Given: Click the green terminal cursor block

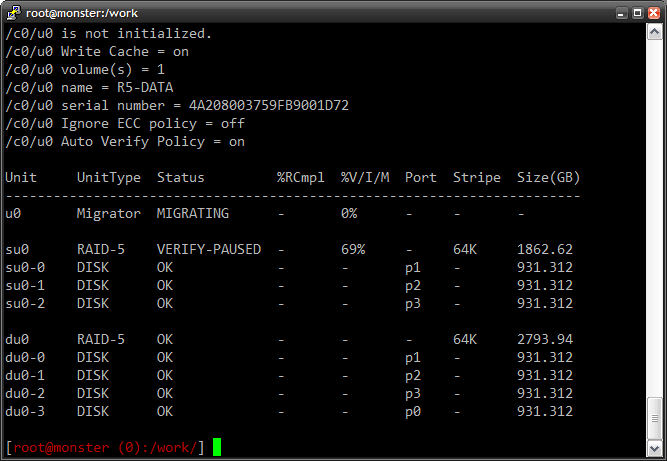Looking at the screenshot, I should coord(217,447).
